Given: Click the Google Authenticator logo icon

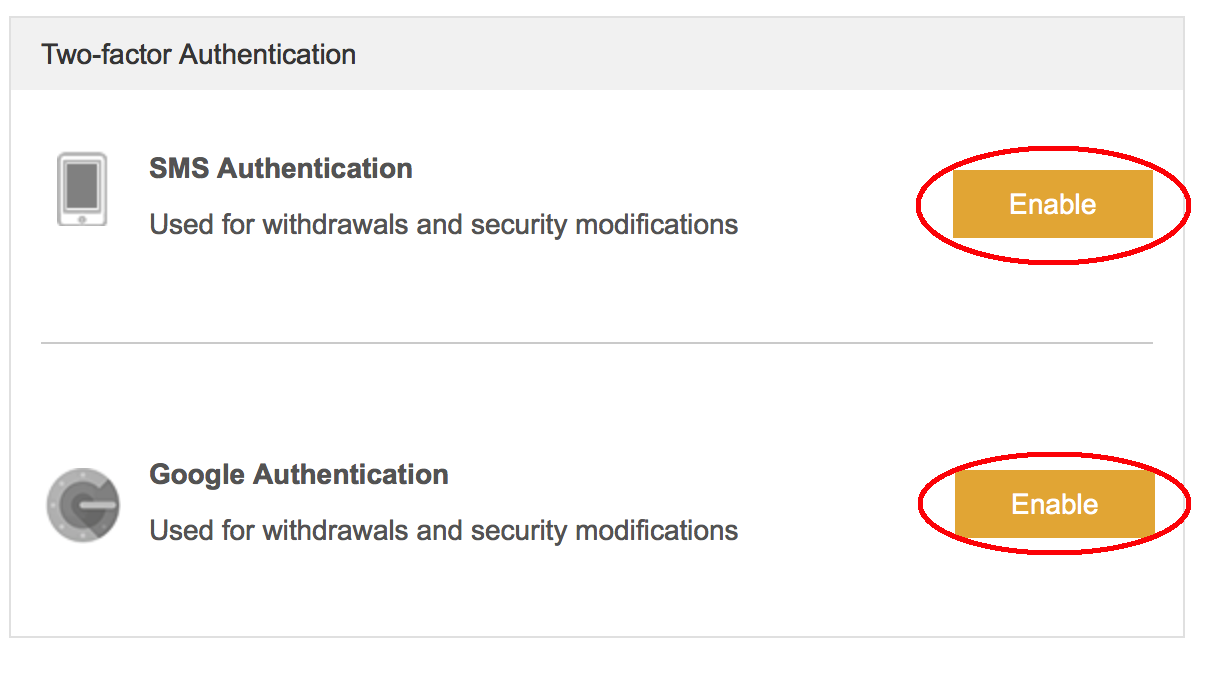Looking at the screenshot, I should 83,504.
